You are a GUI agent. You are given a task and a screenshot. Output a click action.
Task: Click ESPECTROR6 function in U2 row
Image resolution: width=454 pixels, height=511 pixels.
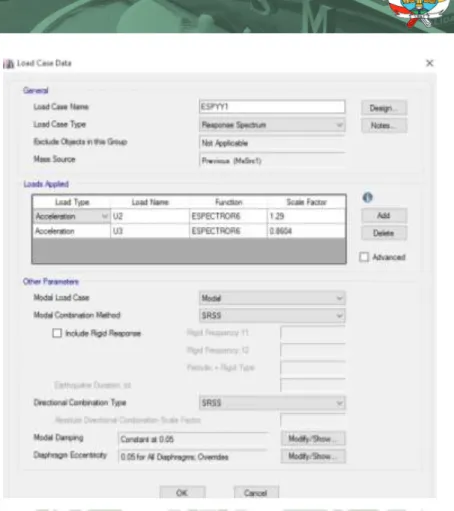(228, 216)
